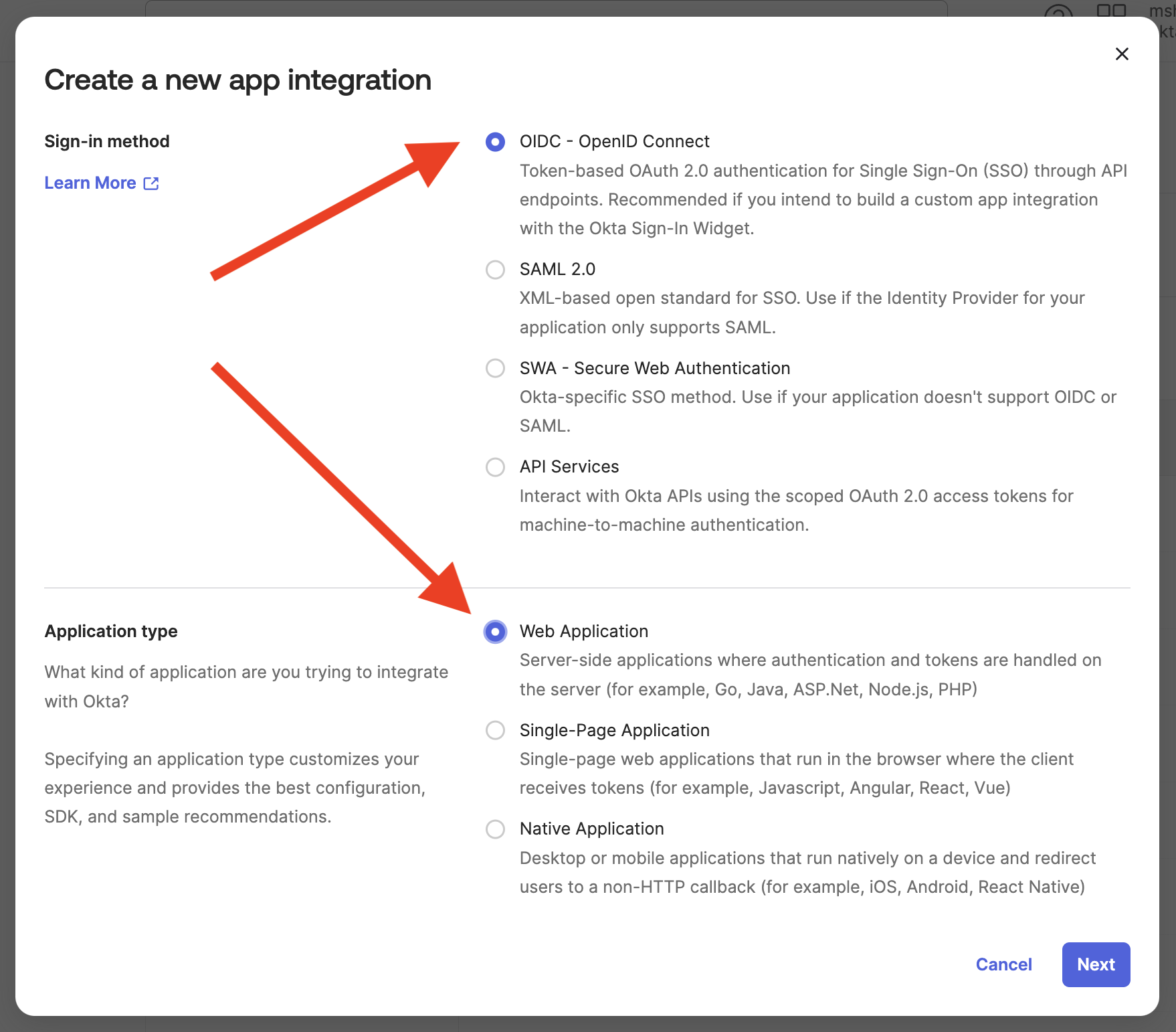
Task: Click the Single-Page Application label
Action: click(x=614, y=729)
